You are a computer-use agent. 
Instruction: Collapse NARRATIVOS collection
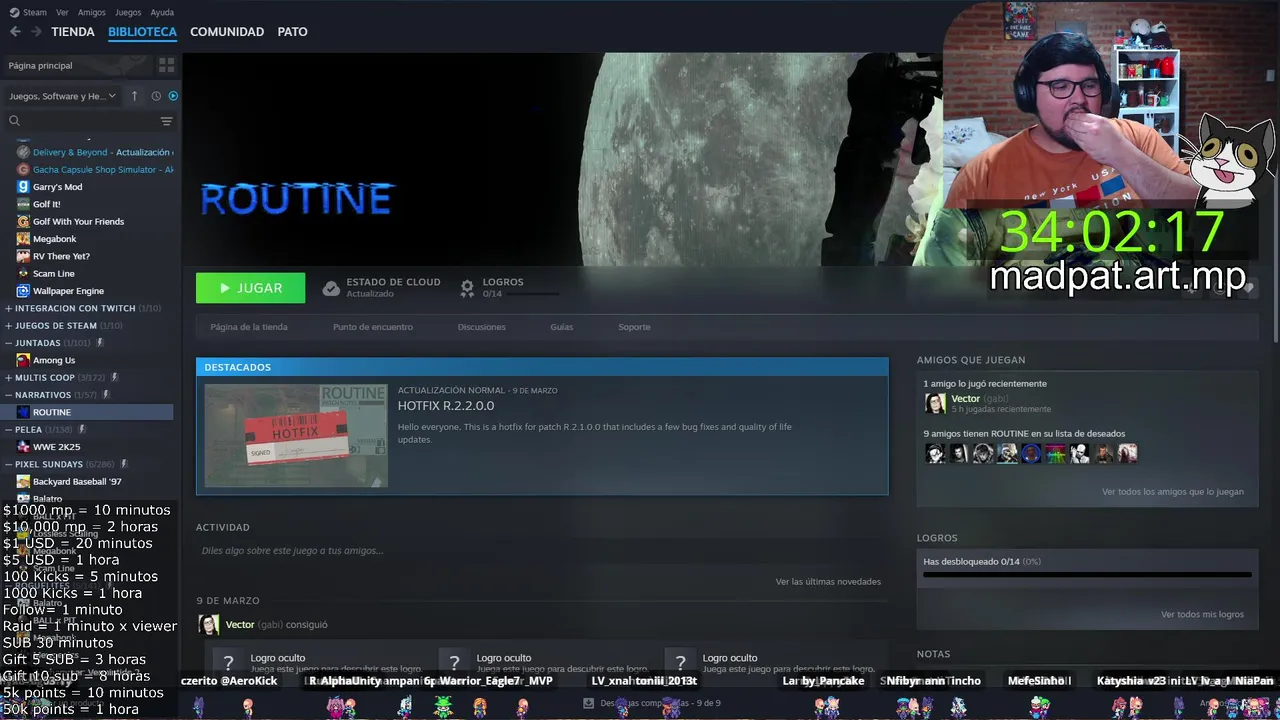point(9,395)
